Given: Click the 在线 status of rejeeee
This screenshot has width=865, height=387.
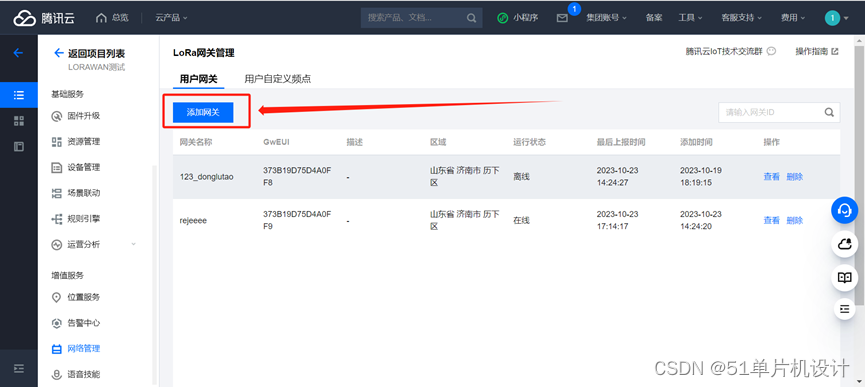Looking at the screenshot, I should point(521,221).
